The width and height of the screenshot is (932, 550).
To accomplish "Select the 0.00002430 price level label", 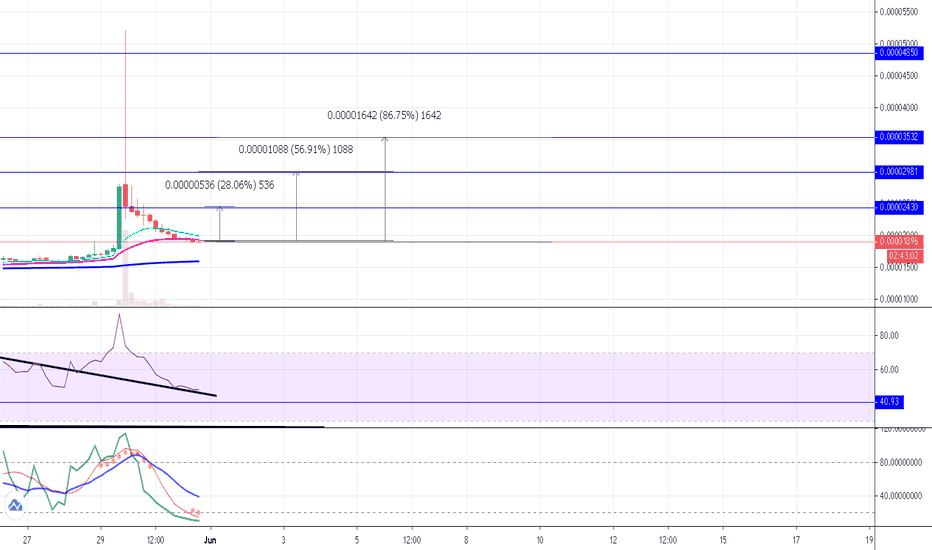I will tap(899, 208).
